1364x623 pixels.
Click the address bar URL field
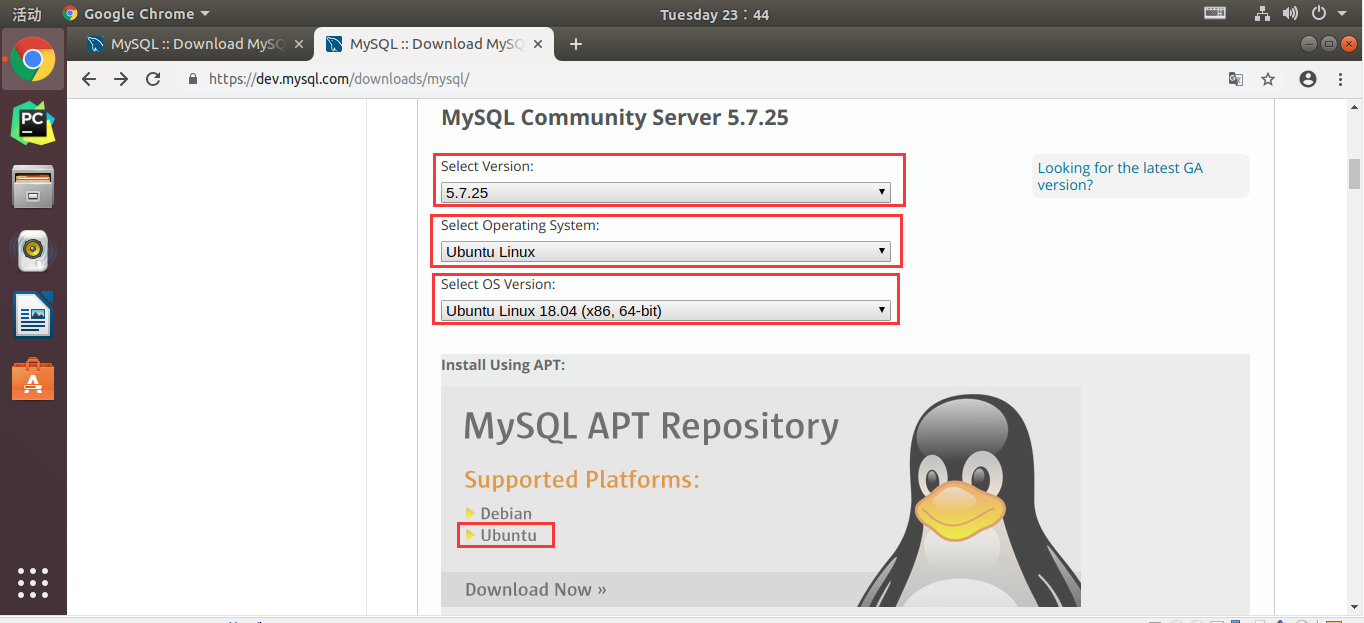point(700,79)
